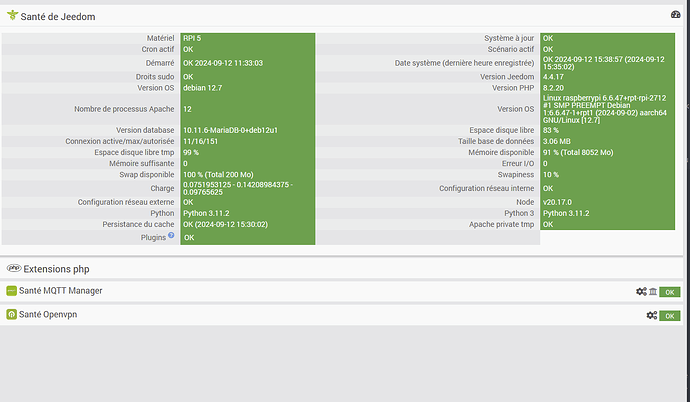Click the OK value in the Plugins row
The width and height of the screenshot is (690, 402).
(x=189, y=238)
